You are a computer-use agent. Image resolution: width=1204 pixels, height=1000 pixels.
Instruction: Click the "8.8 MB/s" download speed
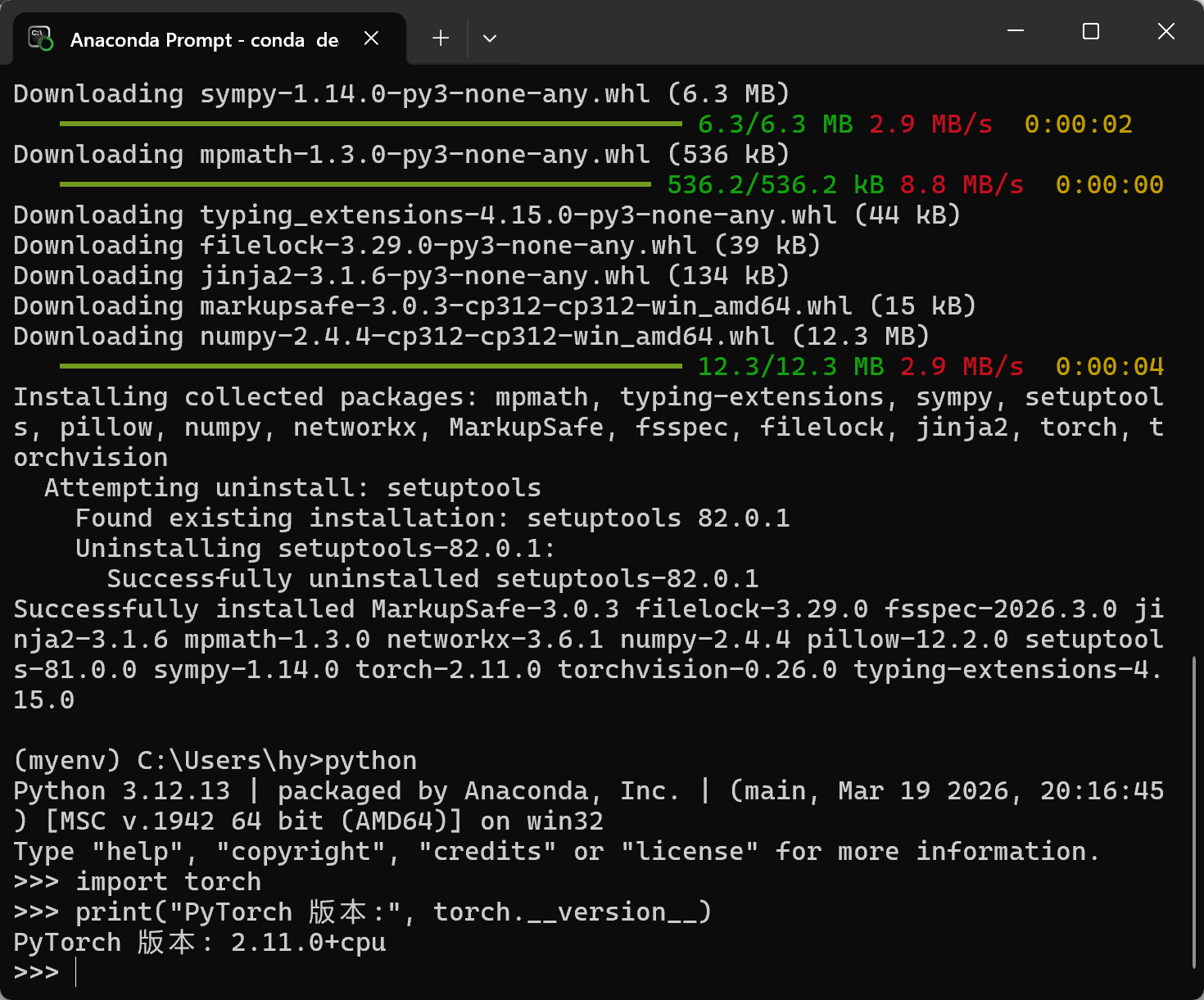point(962,185)
